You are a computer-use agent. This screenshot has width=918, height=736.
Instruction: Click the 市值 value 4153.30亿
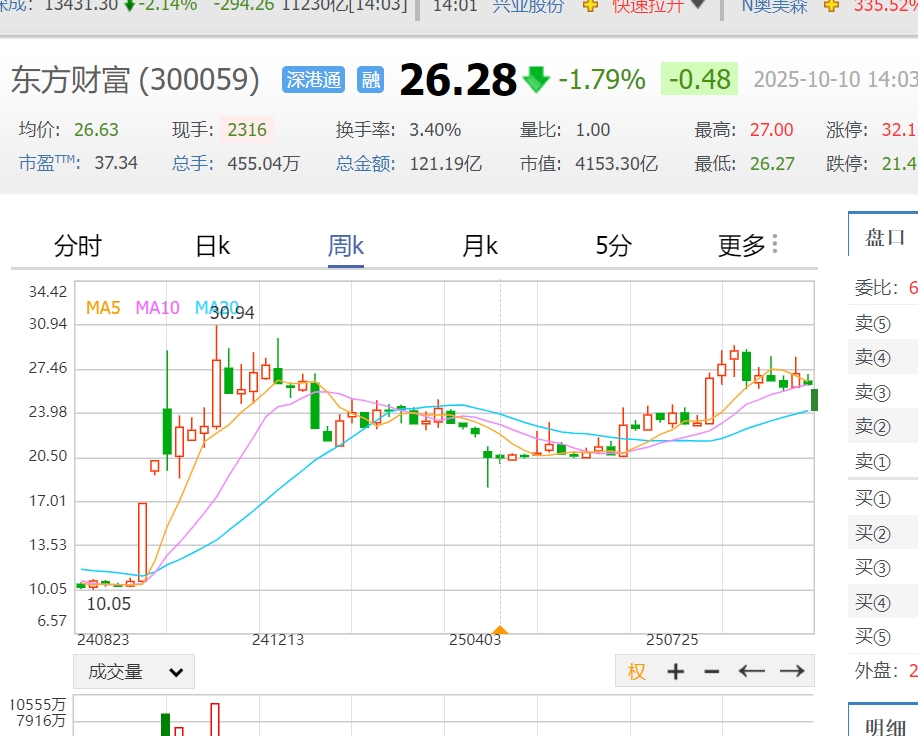[x=616, y=163]
